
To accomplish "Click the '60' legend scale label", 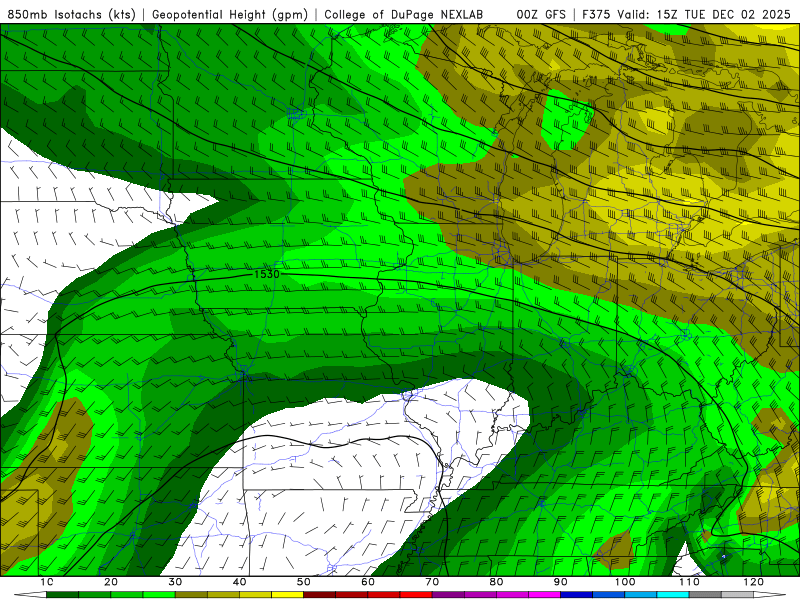I will point(368,582).
